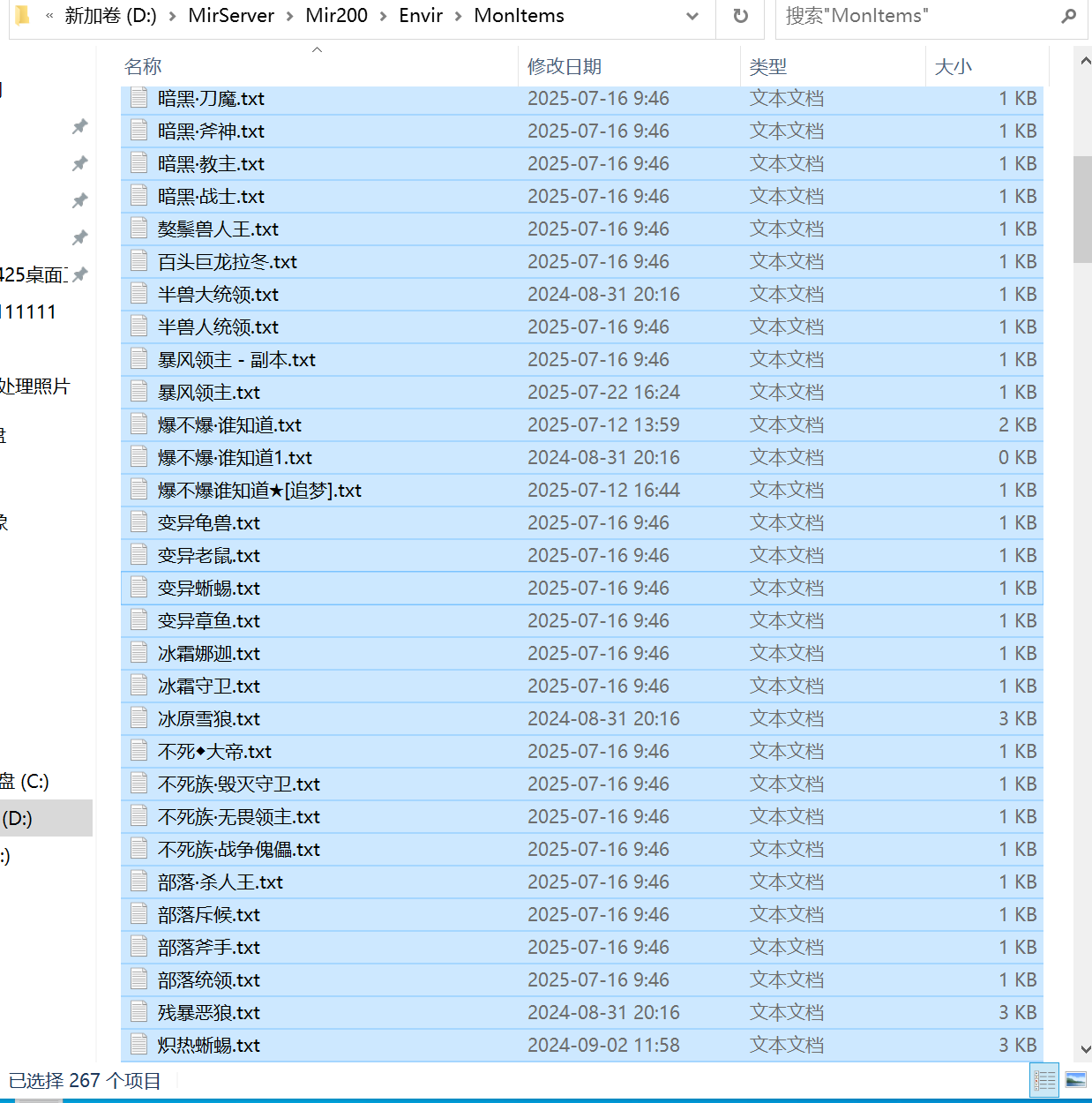Viewport: 1092px width, 1103px height.
Task: Go to the Envir folder in the breadcrumb
Action: coord(421,16)
